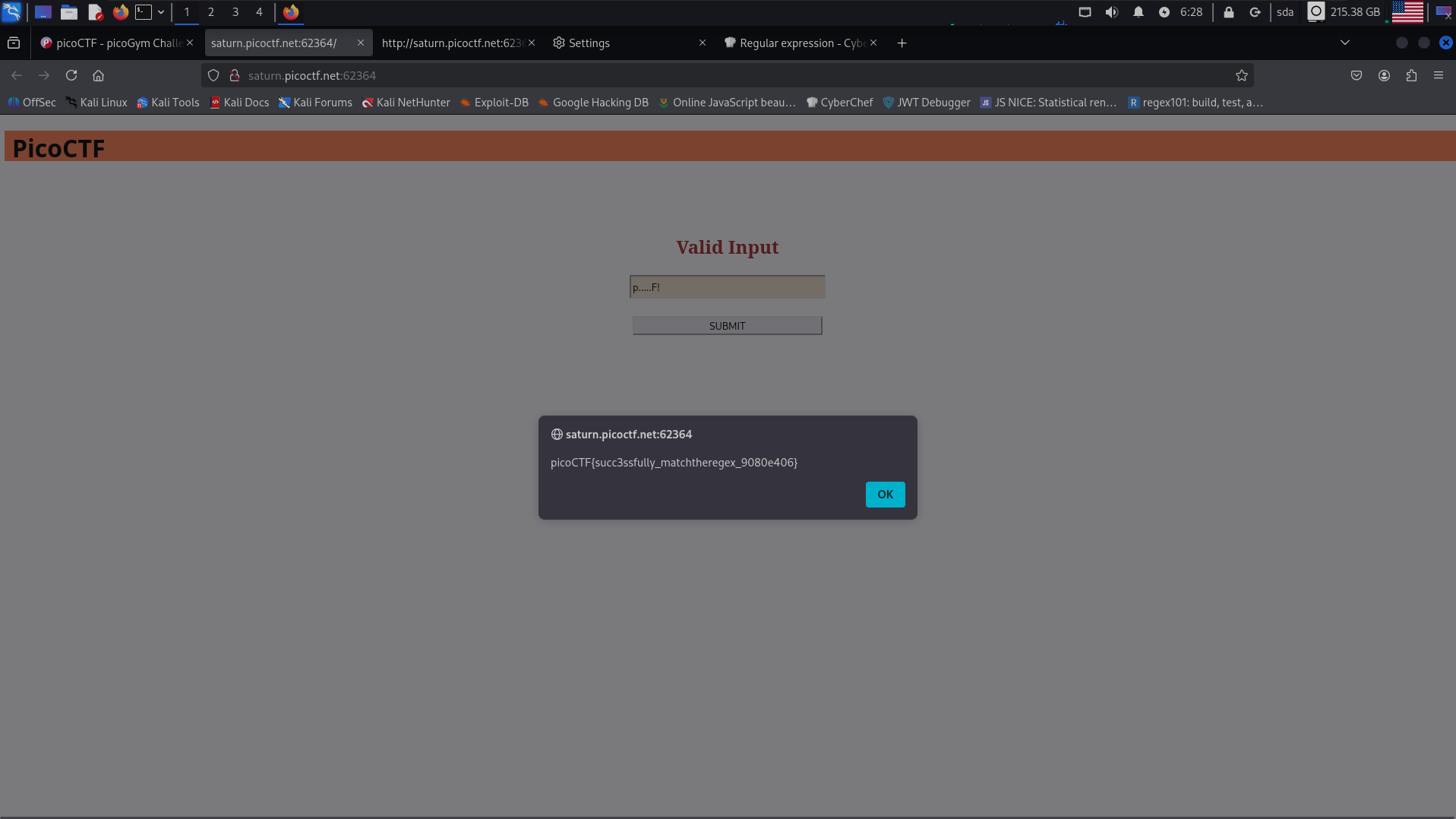This screenshot has width=1456, height=819.
Task: Open the Exploit-DB bookmark
Action: pyautogui.click(x=494, y=103)
